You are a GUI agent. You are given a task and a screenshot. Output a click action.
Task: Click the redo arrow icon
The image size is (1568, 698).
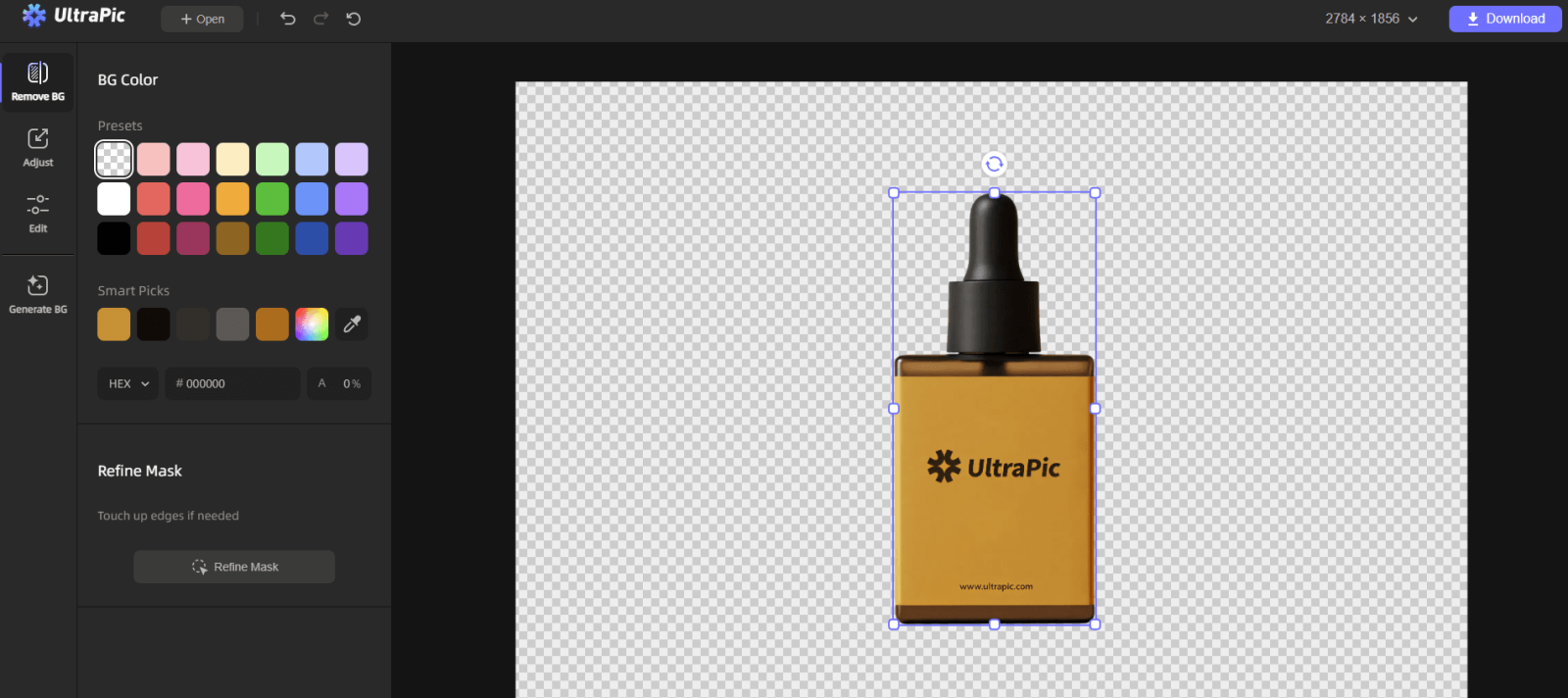[x=320, y=19]
